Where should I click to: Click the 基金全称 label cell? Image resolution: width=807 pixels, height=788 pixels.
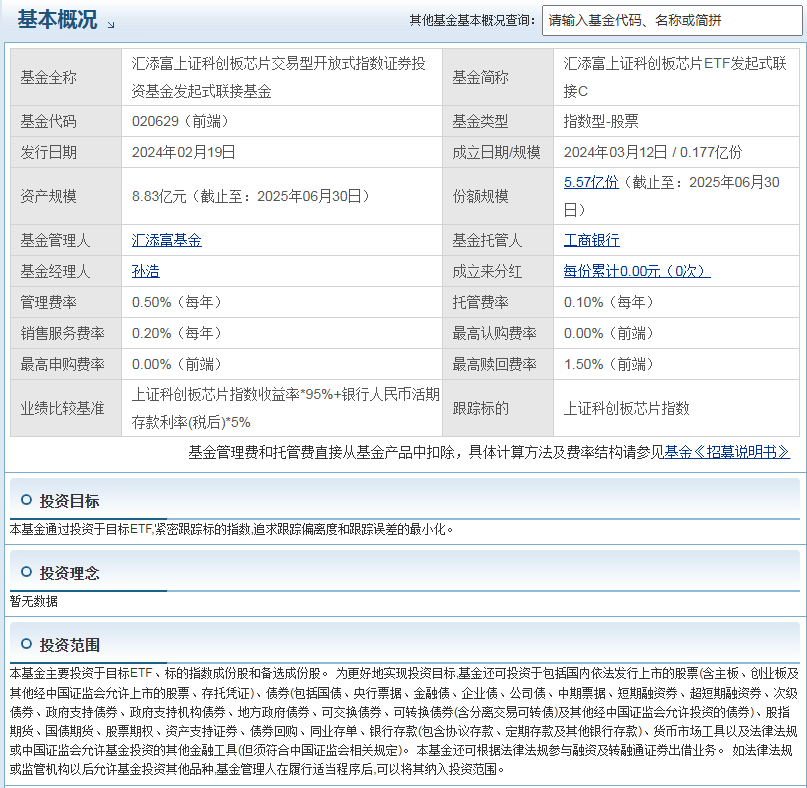point(66,78)
